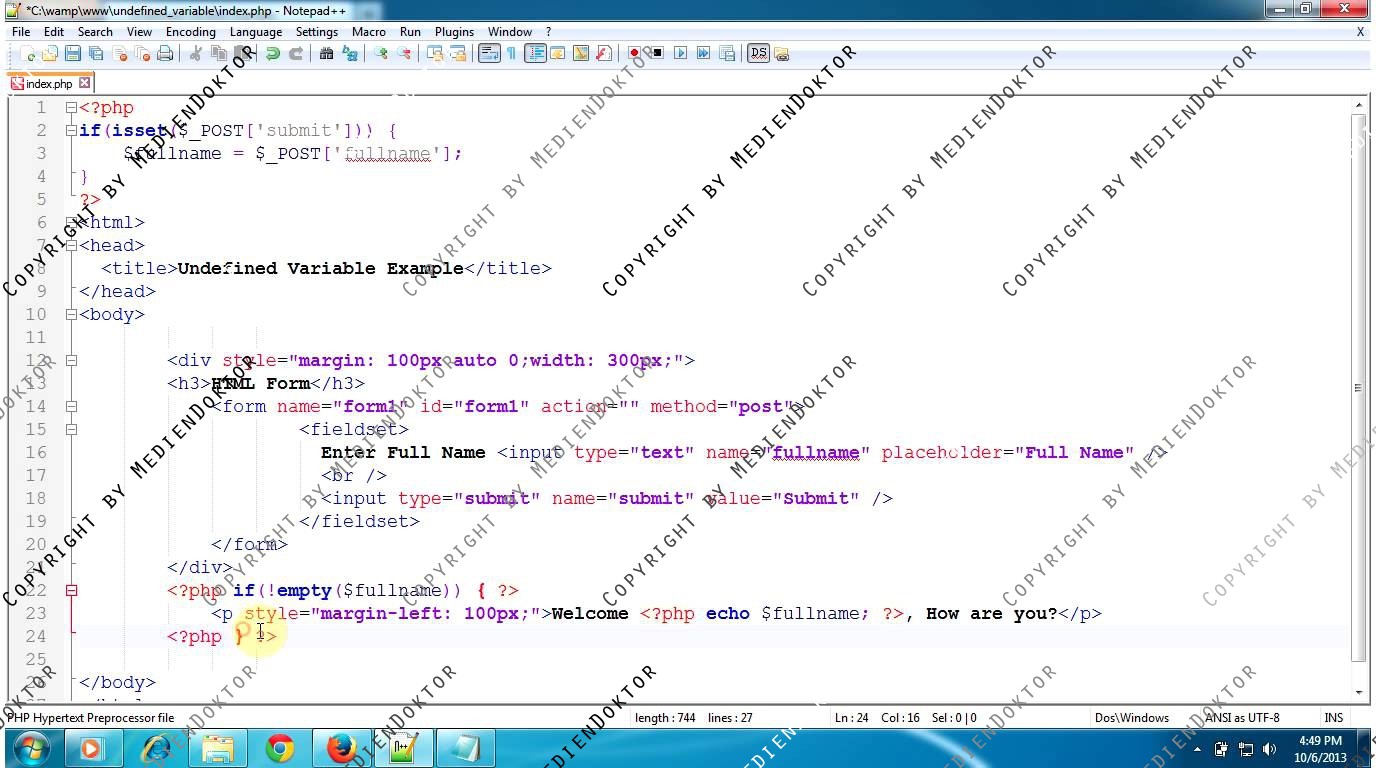Collapse the body fold on line 10
This screenshot has height=768, width=1376.
click(x=71, y=314)
